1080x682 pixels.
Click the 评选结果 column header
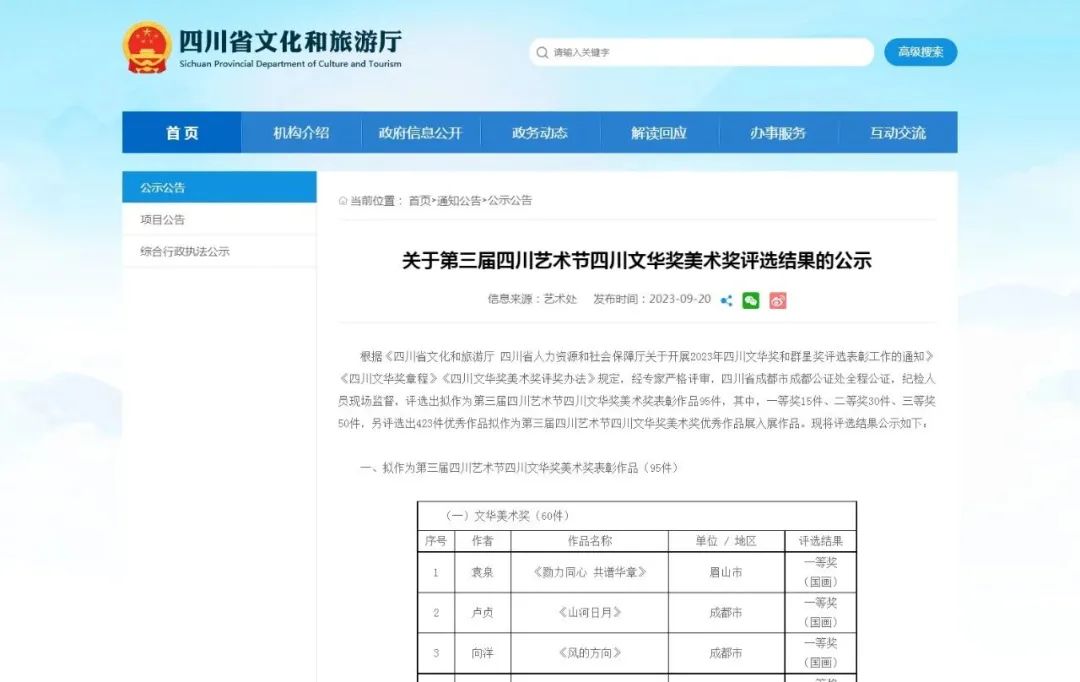point(820,541)
